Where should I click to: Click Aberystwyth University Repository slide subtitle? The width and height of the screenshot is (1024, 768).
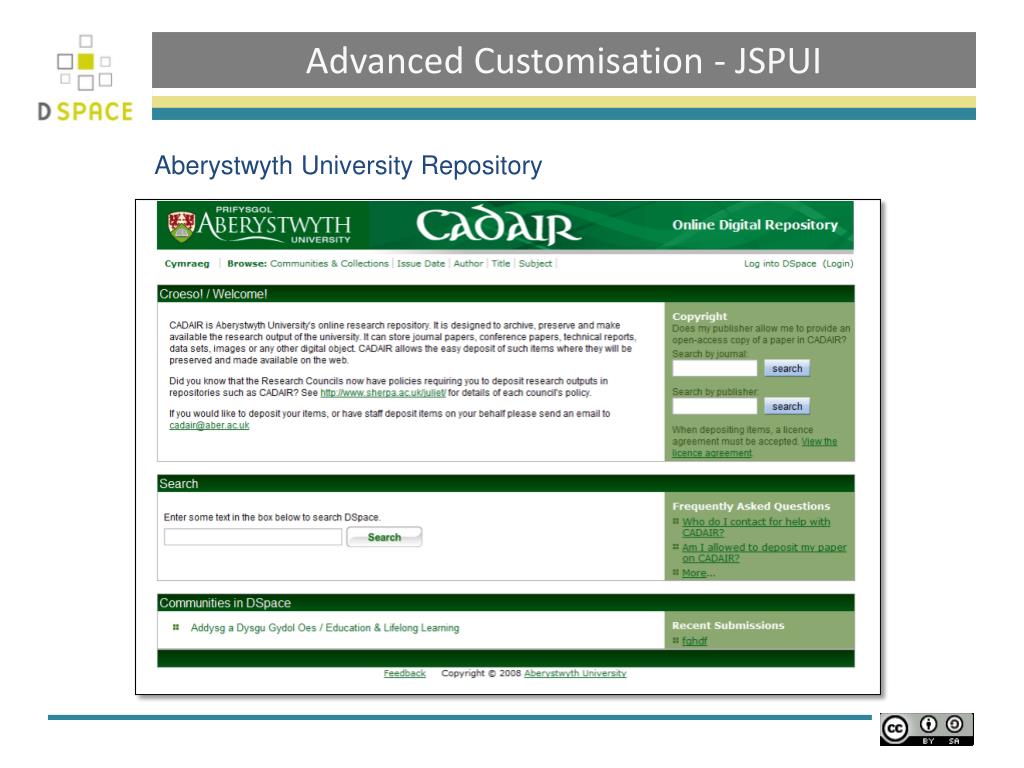pyautogui.click(x=348, y=166)
